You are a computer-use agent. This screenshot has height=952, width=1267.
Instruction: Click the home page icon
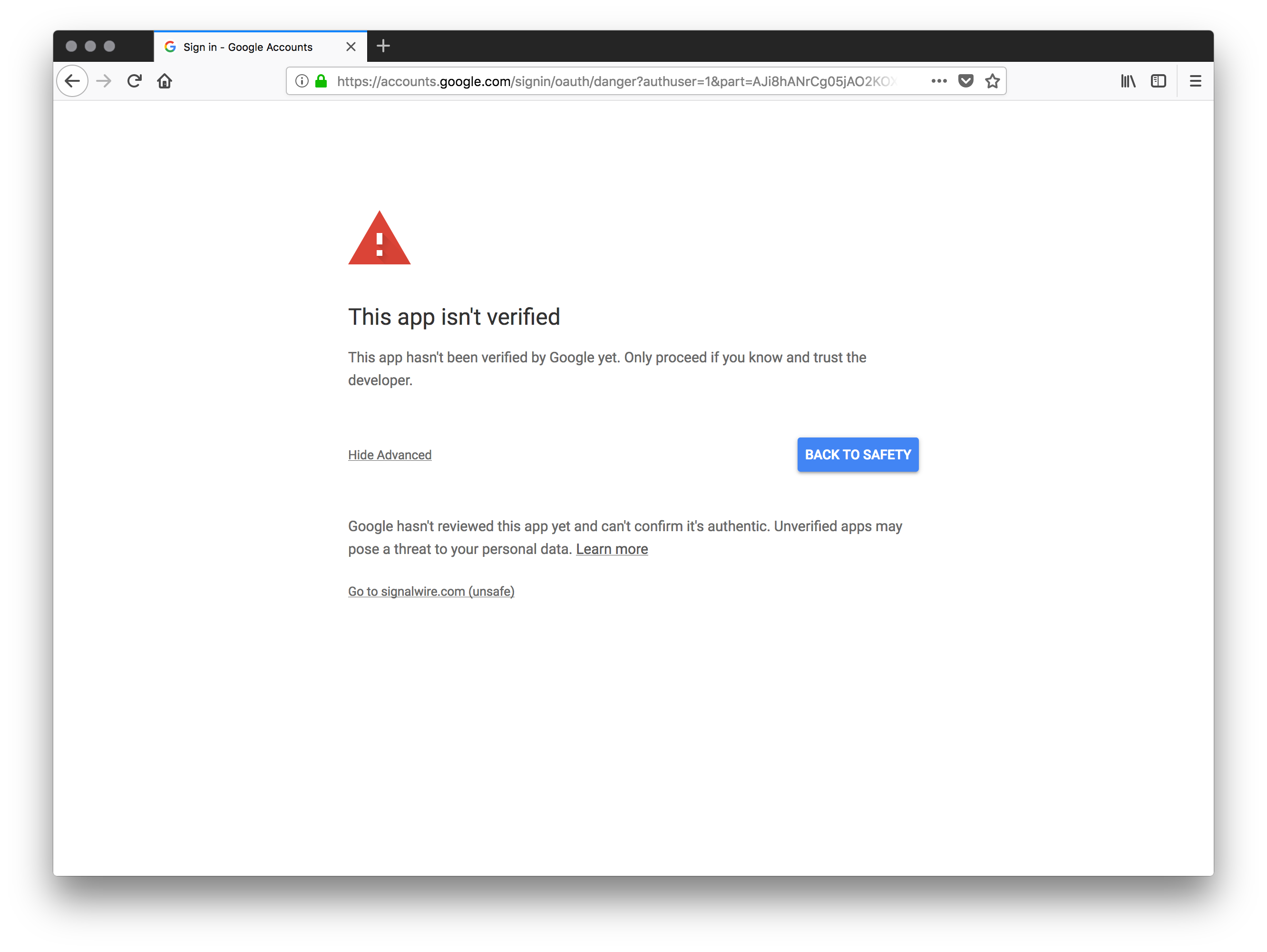tap(166, 80)
